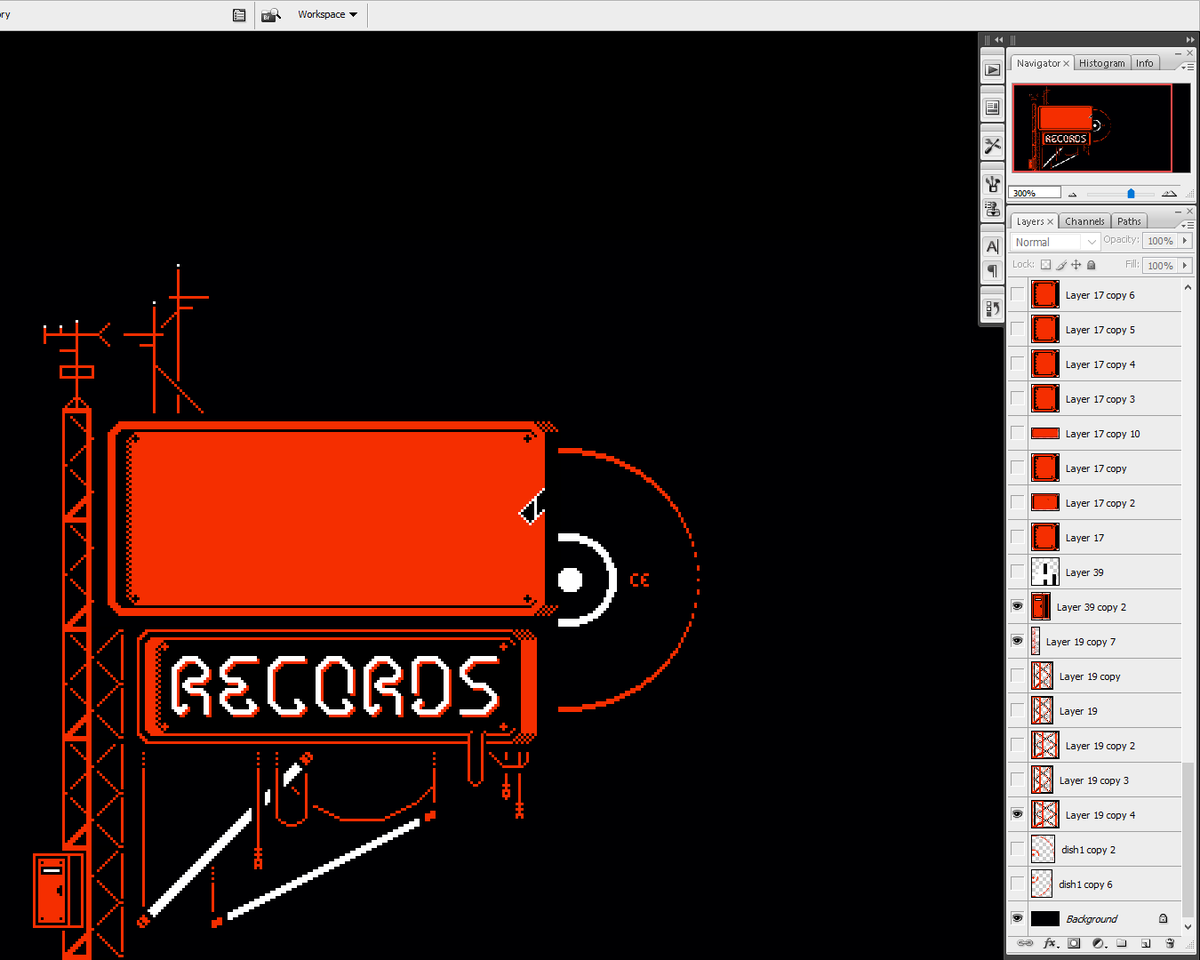Select Layer 17 copy 5
Image resolution: width=1200 pixels, height=960 pixels.
(1095, 329)
